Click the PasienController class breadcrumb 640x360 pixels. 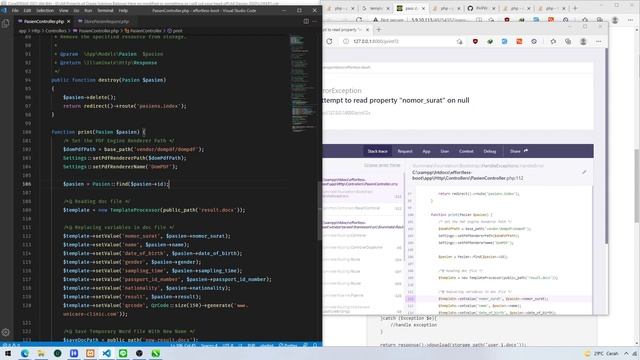point(143,31)
